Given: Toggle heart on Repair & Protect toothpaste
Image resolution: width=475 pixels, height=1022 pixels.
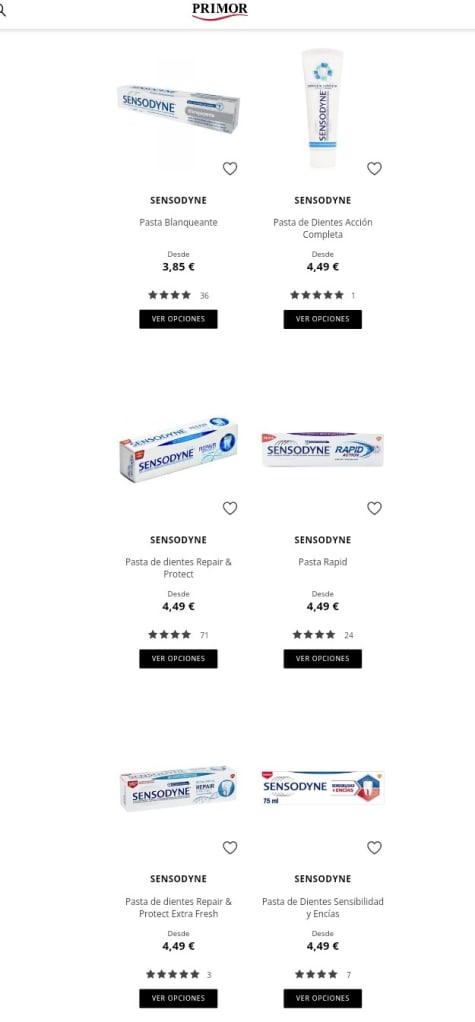Looking at the screenshot, I should (230, 508).
